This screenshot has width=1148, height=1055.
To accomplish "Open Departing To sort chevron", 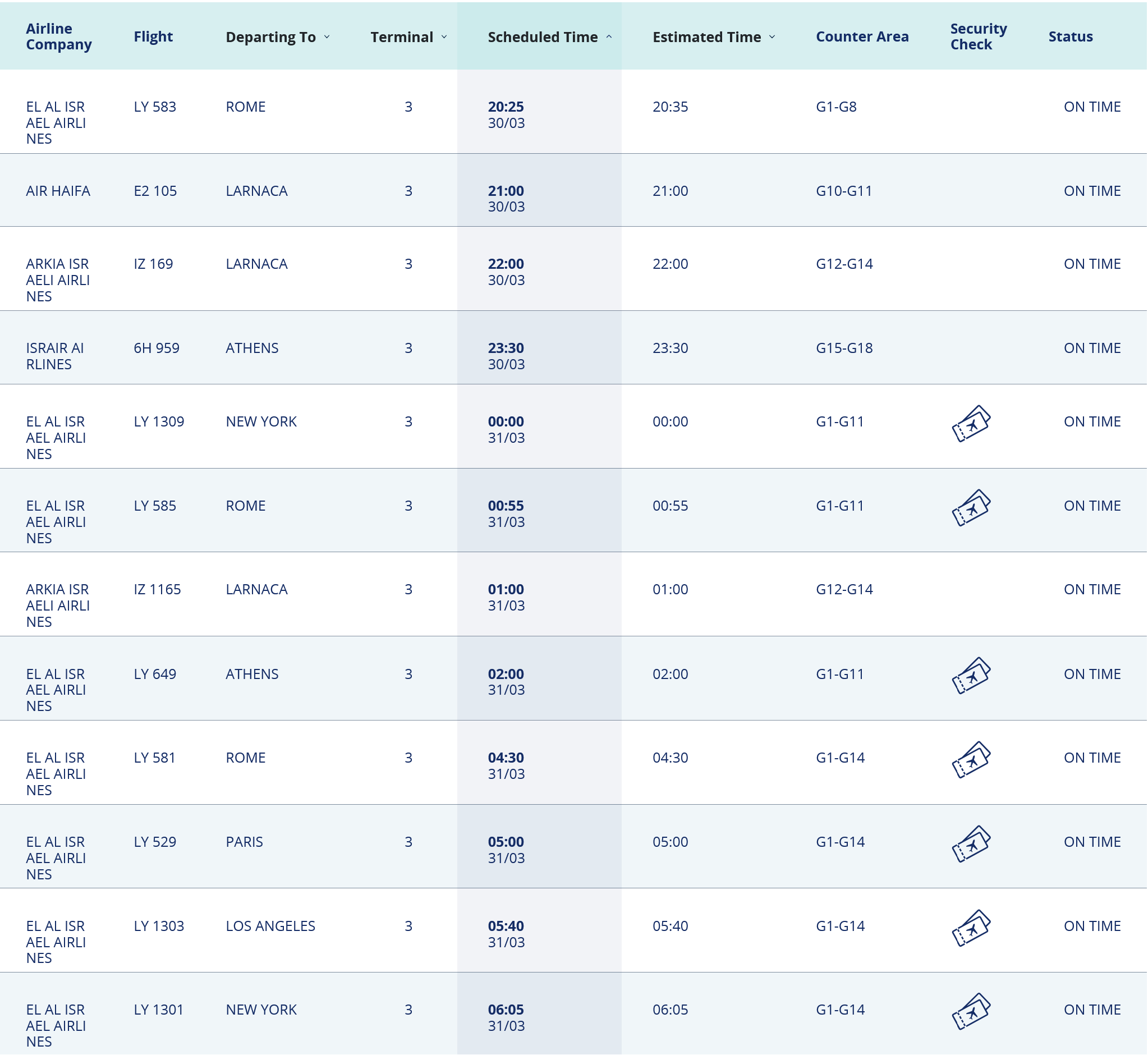I will [x=327, y=37].
